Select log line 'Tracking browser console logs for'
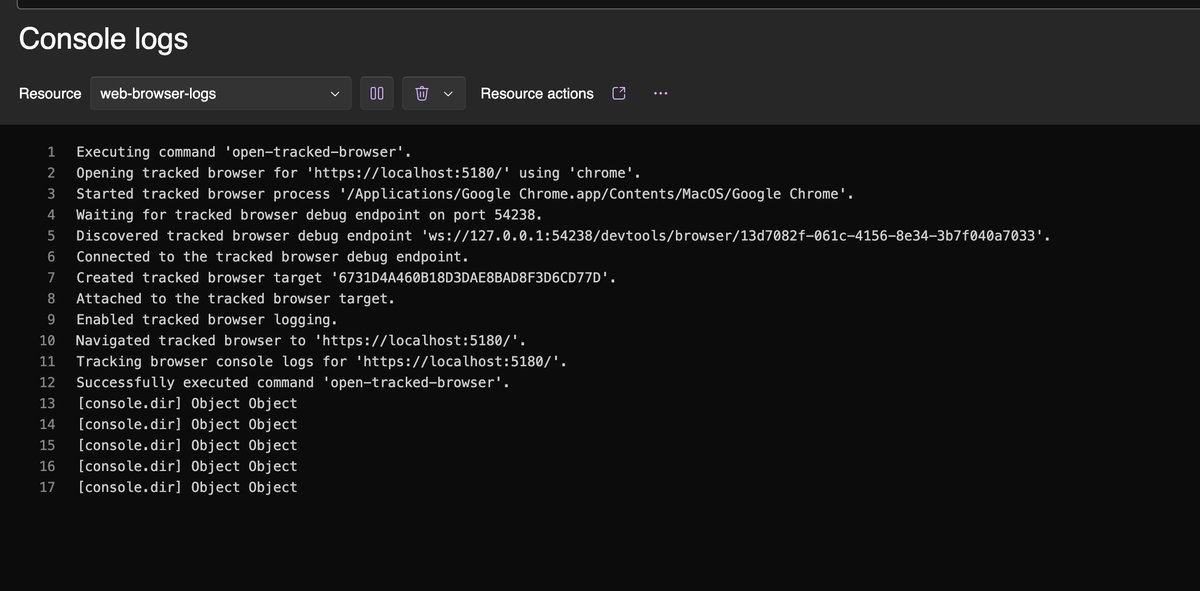 [x=322, y=361]
